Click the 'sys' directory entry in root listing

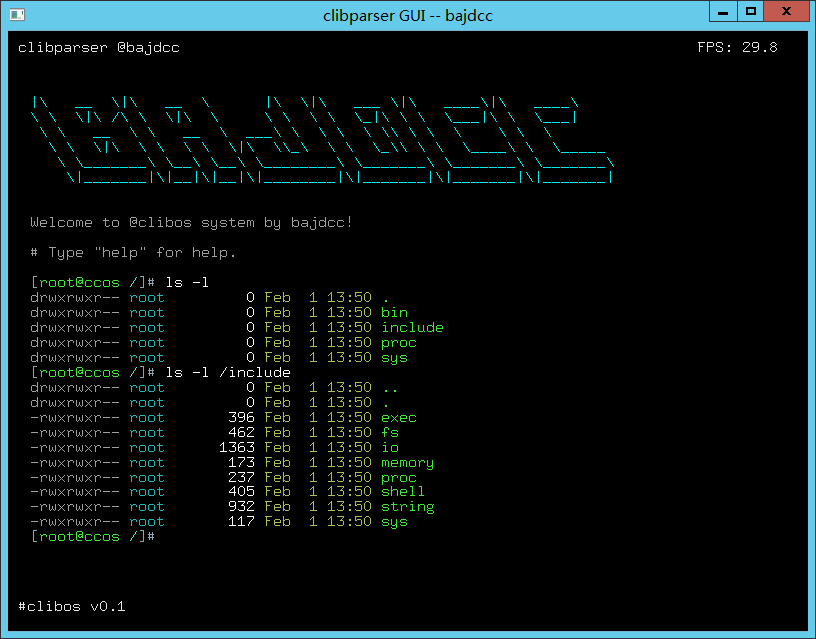click(x=394, y=358)
